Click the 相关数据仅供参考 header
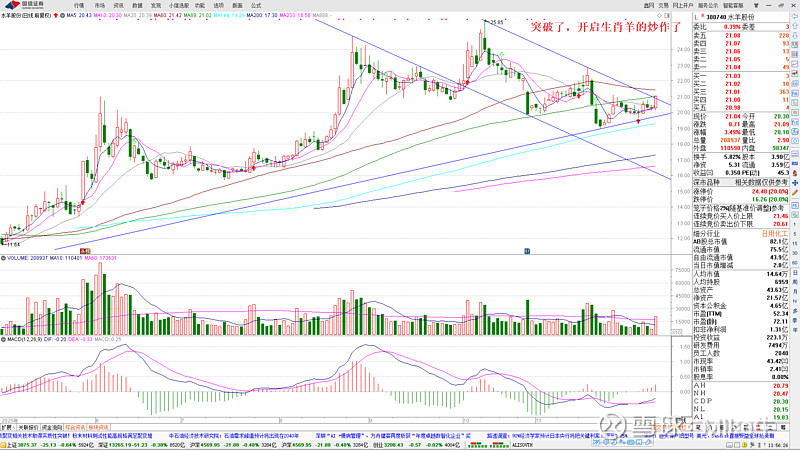Image resolution: width=800 pixels, height=452 pixels. click(761, 182)
